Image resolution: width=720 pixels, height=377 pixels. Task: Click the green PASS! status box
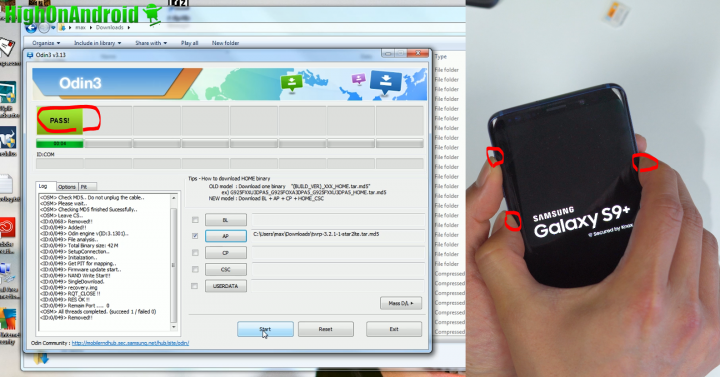[x=60, y=120]
